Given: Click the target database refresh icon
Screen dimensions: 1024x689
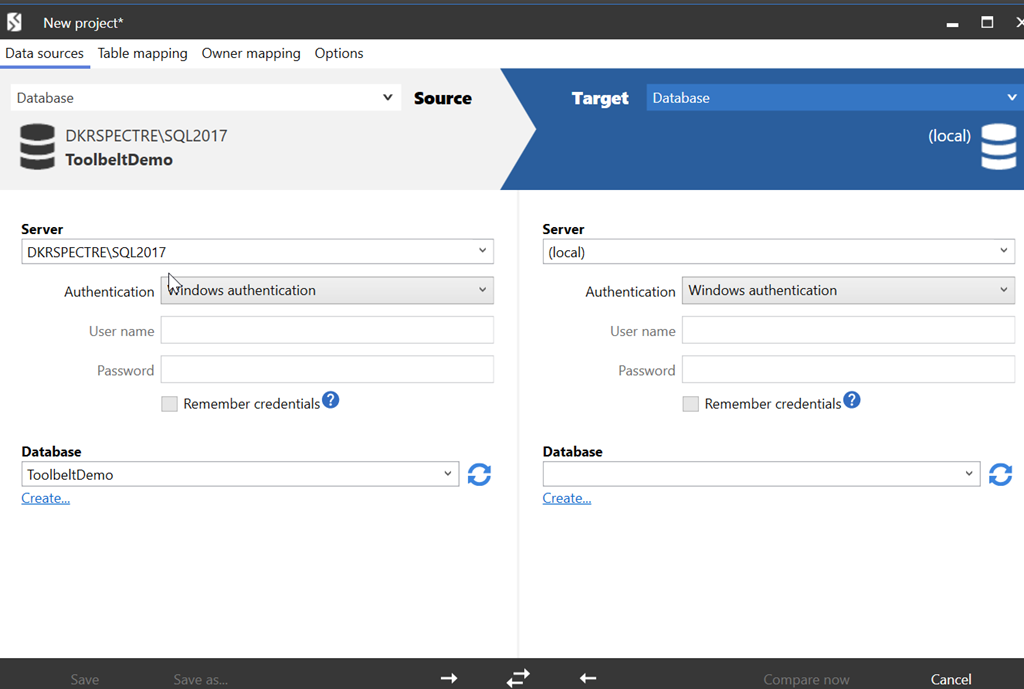Looking at the screenshot, I should [x=1000, y=475].
